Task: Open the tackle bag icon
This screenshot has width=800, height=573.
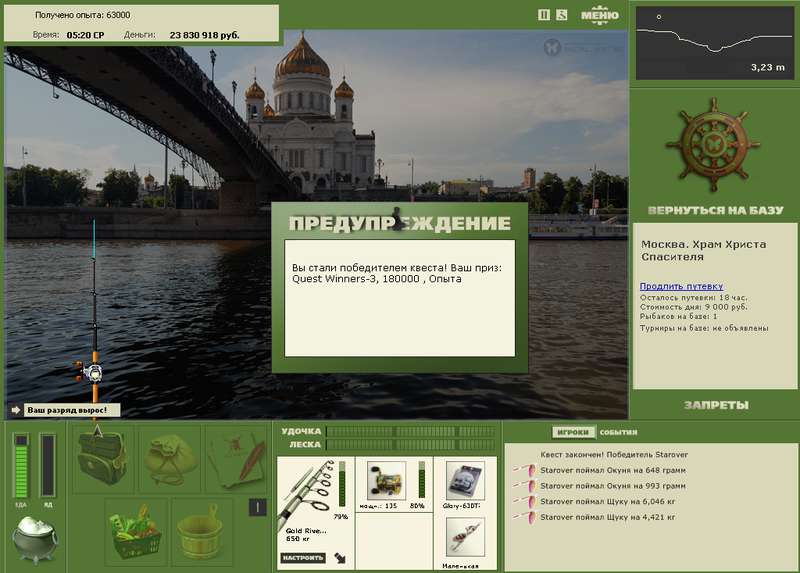Action: tap(102, 458)
